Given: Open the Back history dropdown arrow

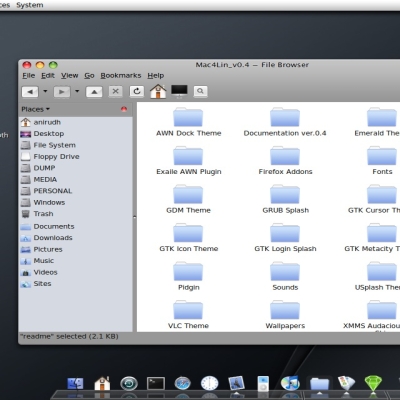Looking at the screenshot, I should (x=45, y=91).
